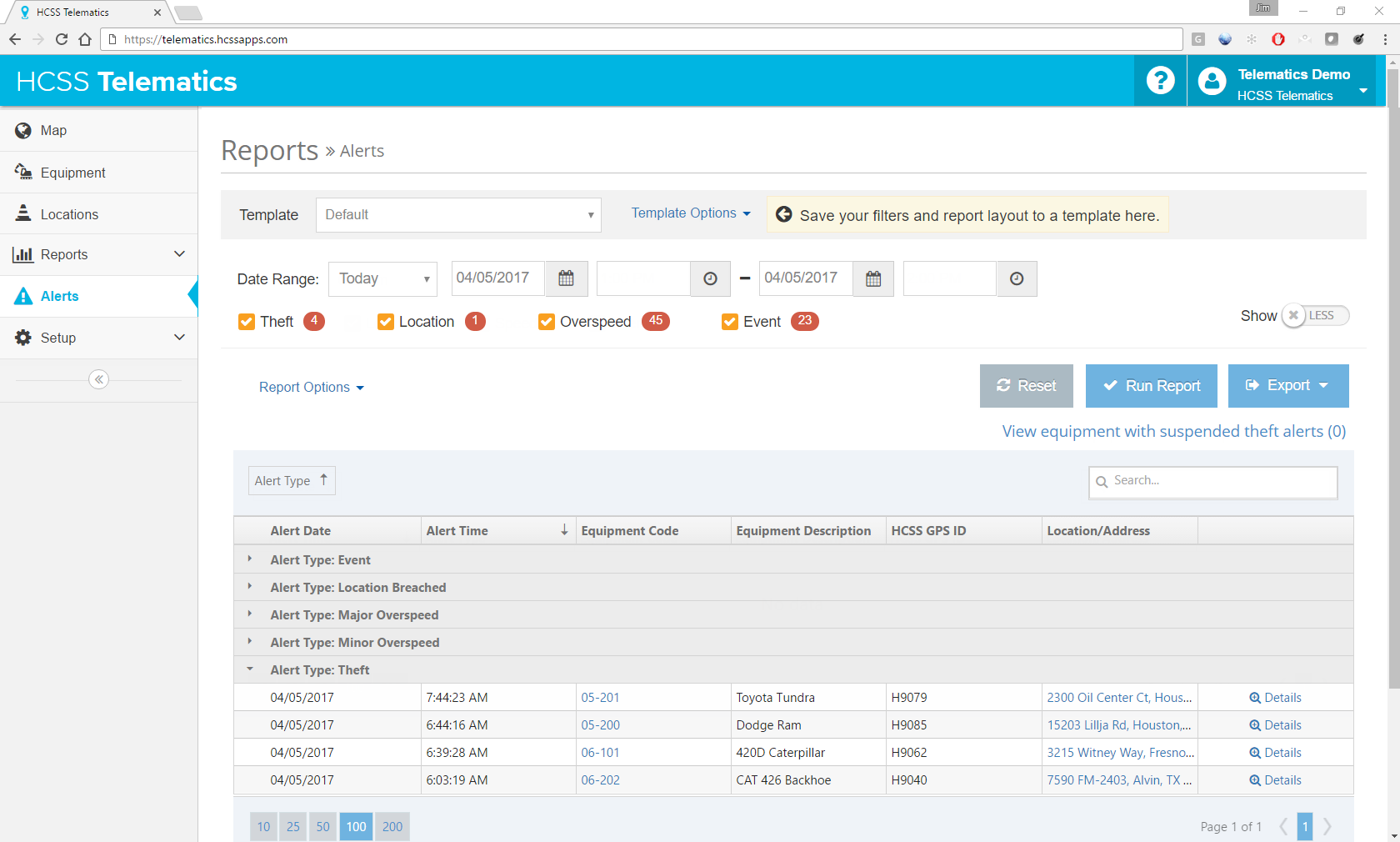The image size is (1400, 842).
Task: Click the search magnifier icon in grid
Action: click(x=1102, y=482)
